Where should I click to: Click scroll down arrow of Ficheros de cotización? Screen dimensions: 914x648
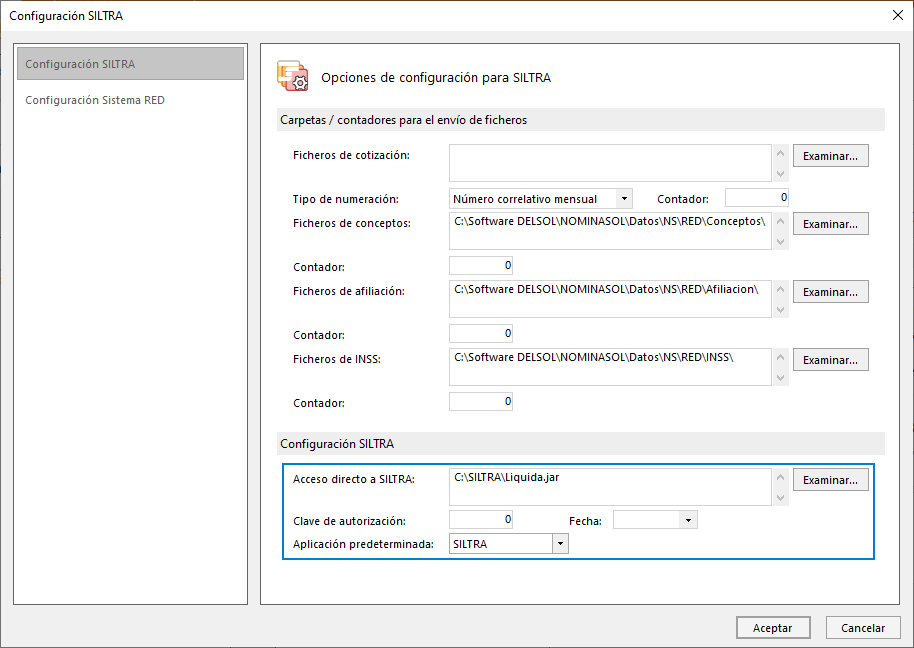tap(781, 174)
